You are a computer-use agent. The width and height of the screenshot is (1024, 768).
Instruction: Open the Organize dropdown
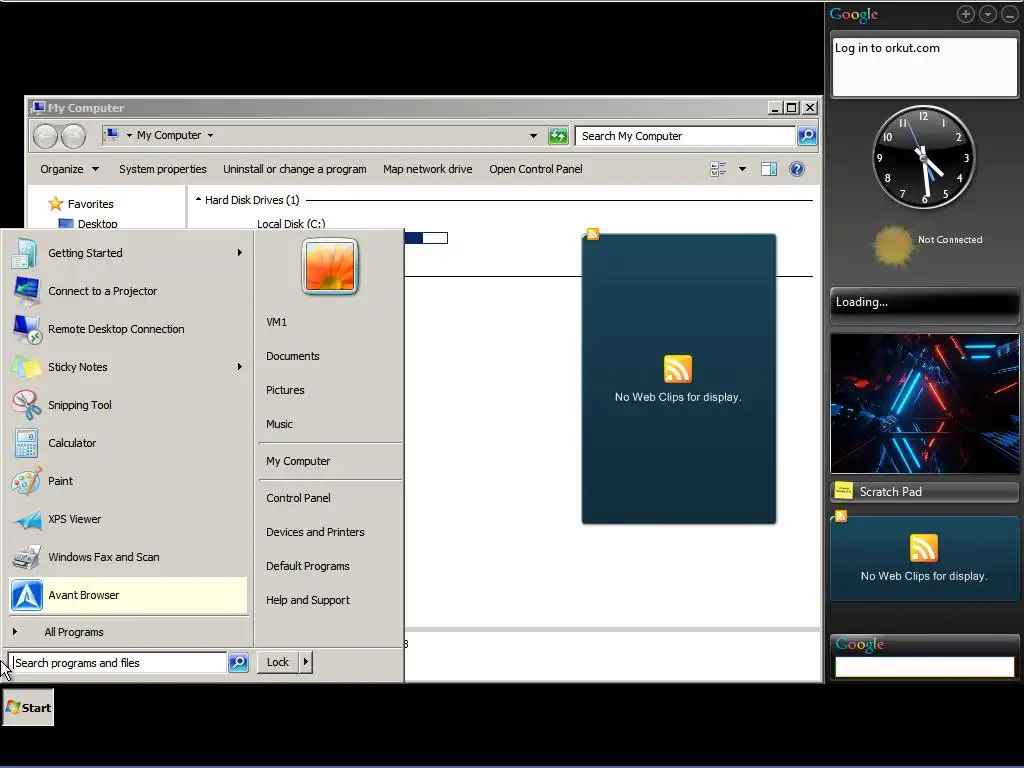point(69,169)
